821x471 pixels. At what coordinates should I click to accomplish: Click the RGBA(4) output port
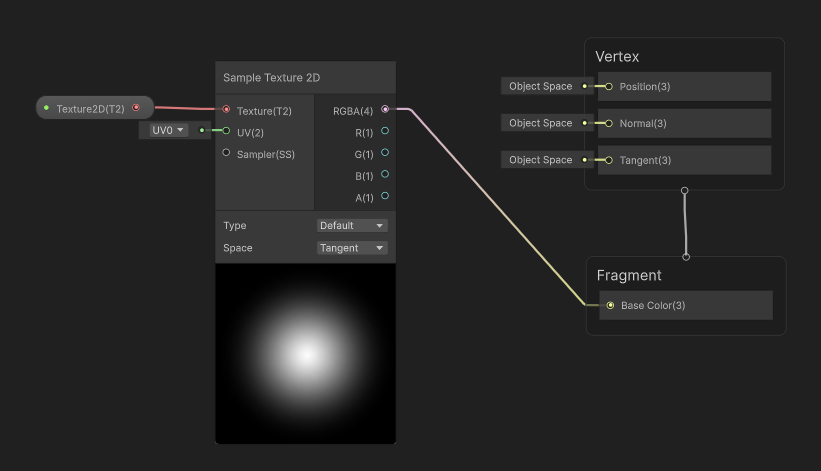[385, 109]
